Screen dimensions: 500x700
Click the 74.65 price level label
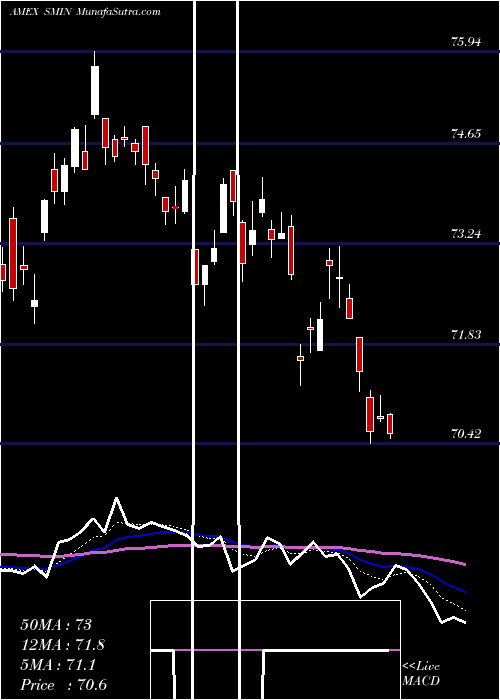(466, 133)
